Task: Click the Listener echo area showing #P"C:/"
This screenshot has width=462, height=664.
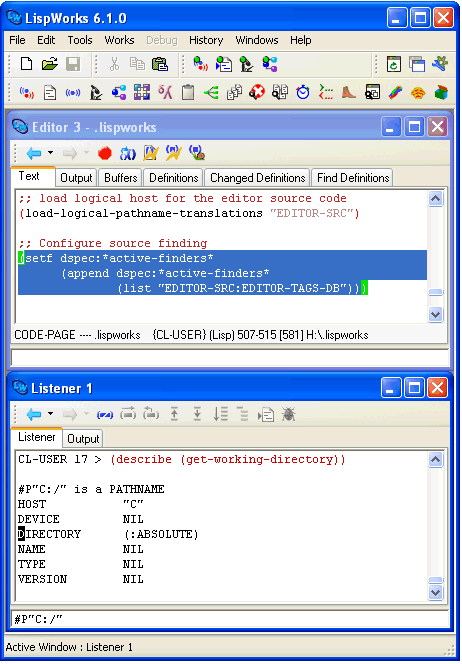Action: (230, 619)
